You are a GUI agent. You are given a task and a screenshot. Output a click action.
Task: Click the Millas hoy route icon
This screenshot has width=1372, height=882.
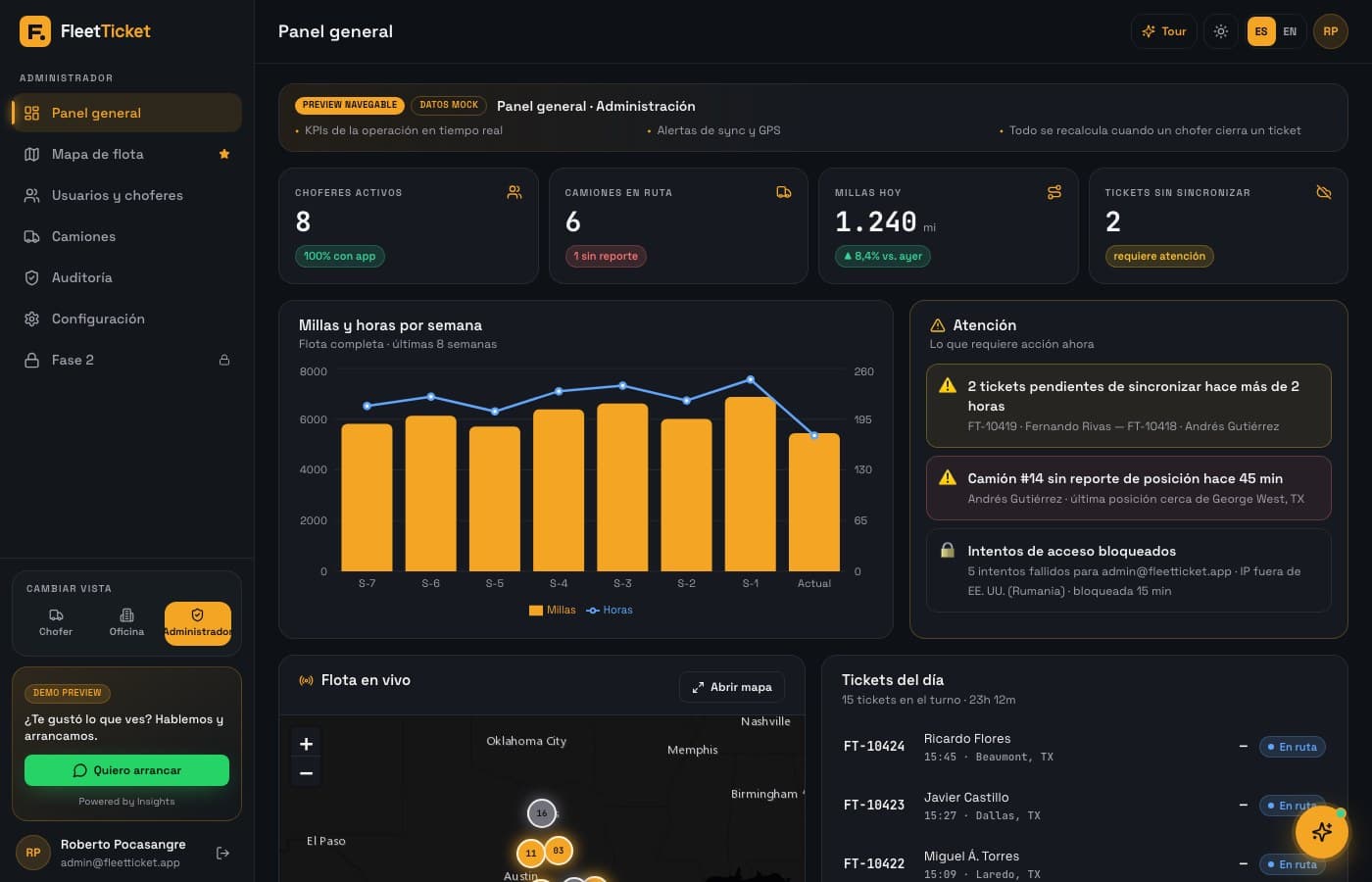1054,192
